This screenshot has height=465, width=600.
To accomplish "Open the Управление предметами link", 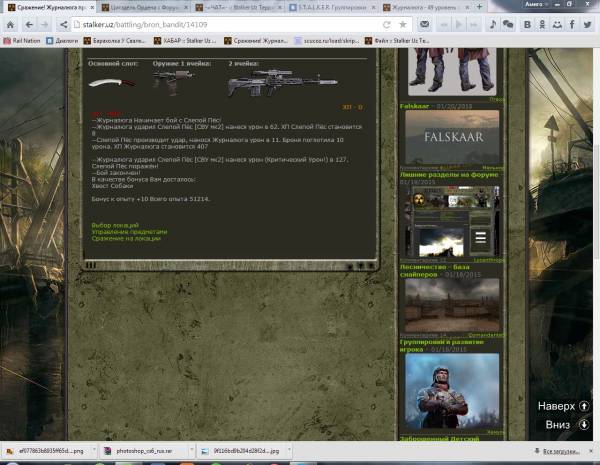I will point(129,232).
